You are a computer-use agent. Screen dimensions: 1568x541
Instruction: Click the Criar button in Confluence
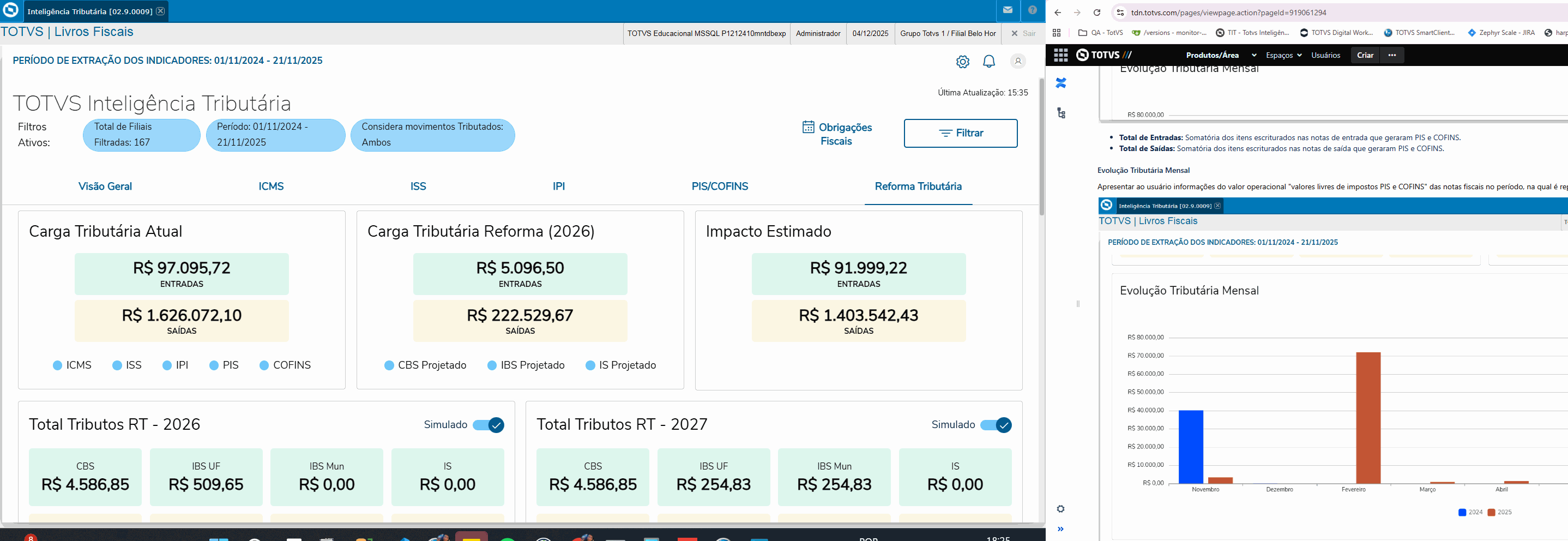click(1365, 56)
